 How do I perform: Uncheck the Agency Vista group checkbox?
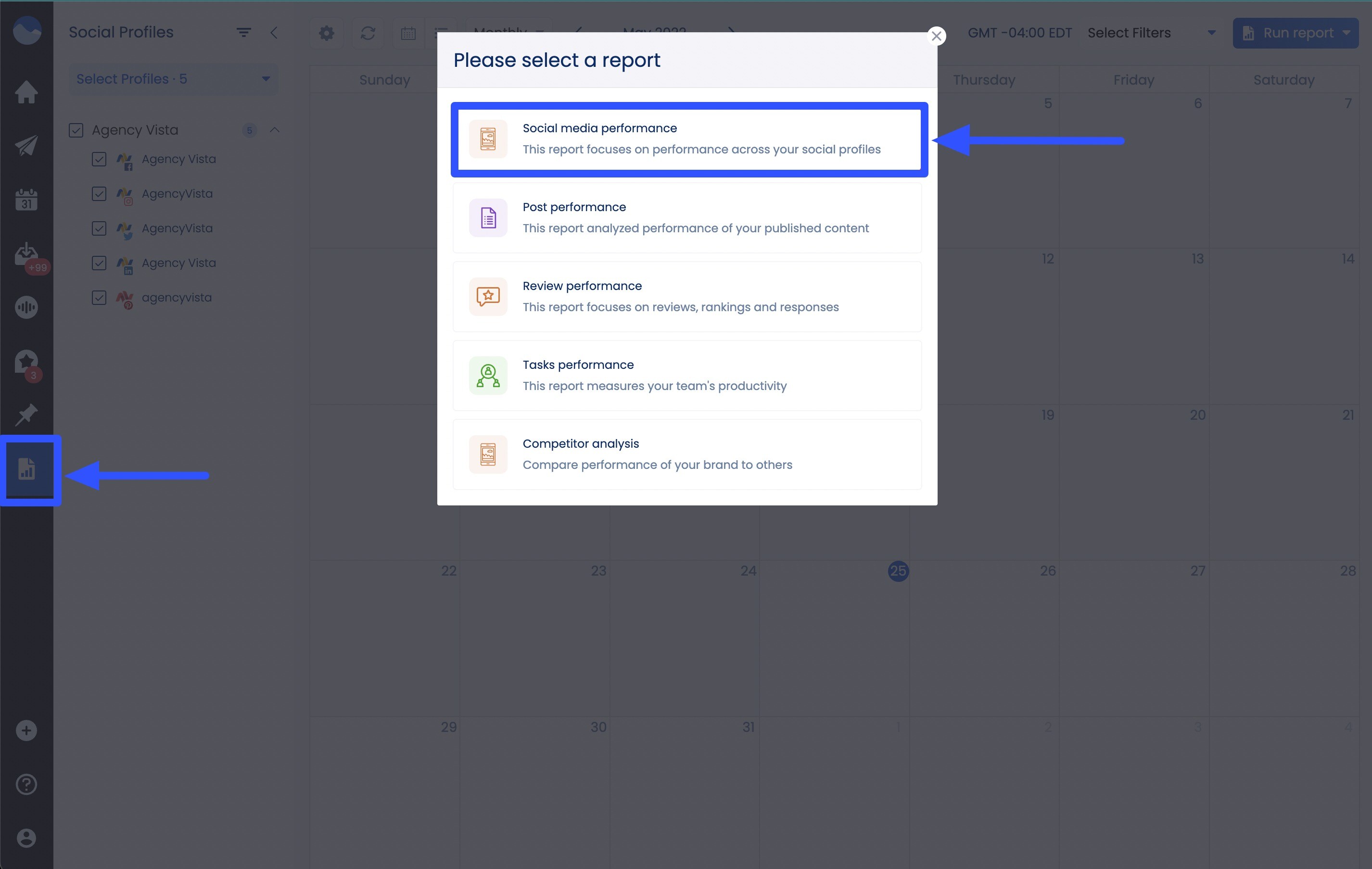pyautogui.click(x=76, y=130)
